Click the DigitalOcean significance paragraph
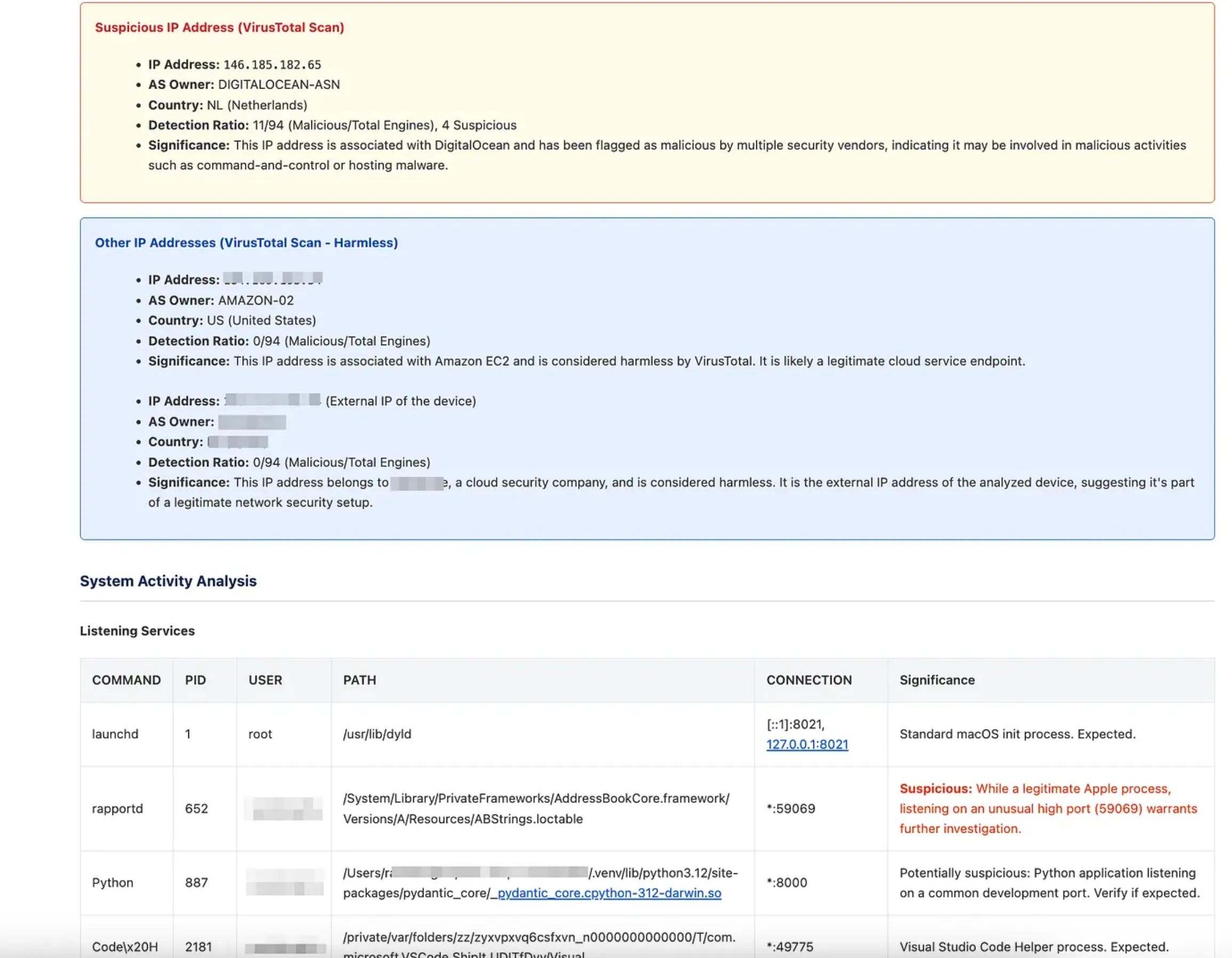 (667, 155)
